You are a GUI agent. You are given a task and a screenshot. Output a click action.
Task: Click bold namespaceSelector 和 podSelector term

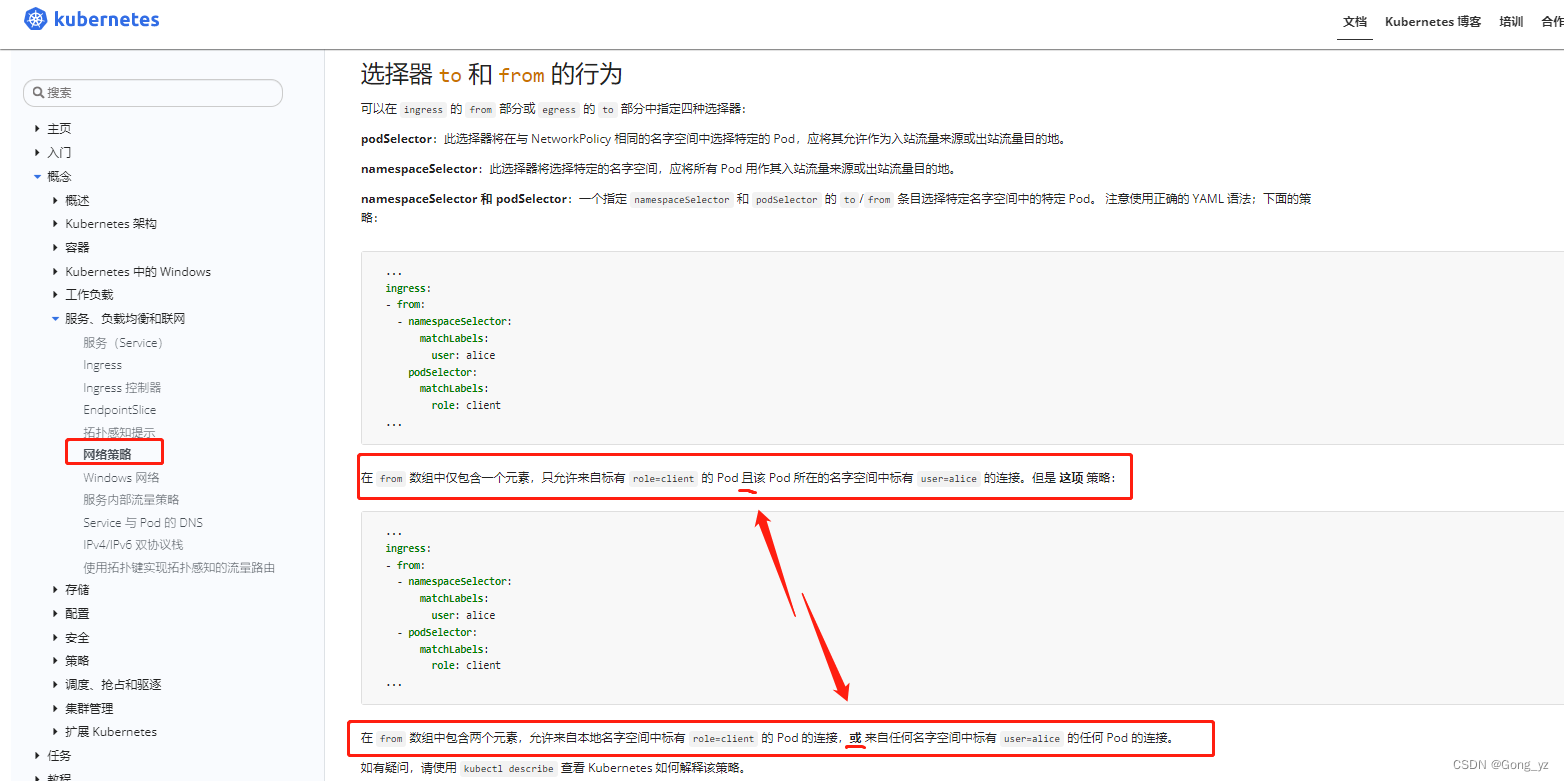pos(464,199)
